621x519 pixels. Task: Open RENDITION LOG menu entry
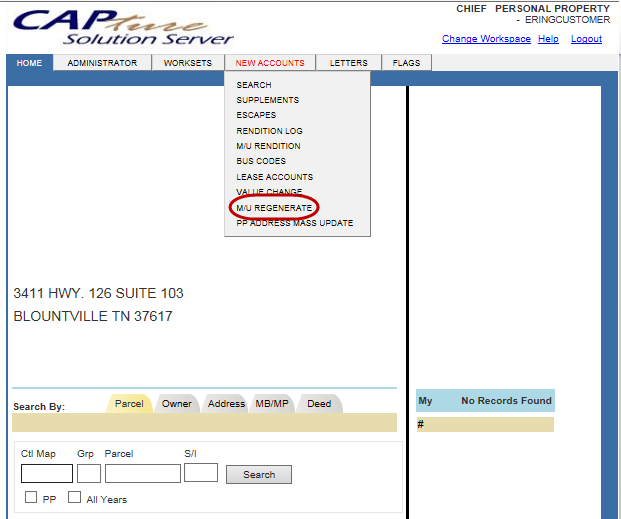tap(269, 131)
